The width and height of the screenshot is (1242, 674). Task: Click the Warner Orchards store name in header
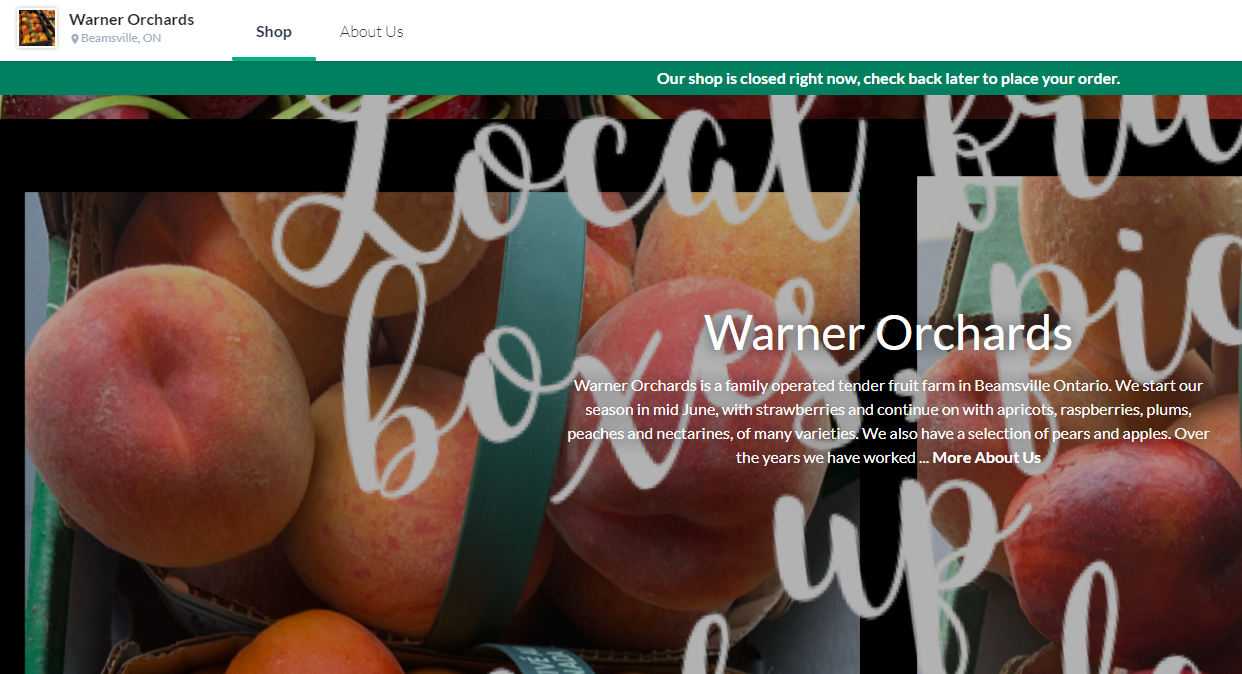(132, 19)
